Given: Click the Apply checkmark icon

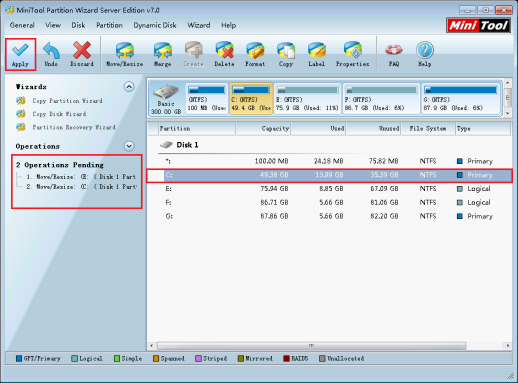Looking at the screenshot, I should click(x=20, y=50).
